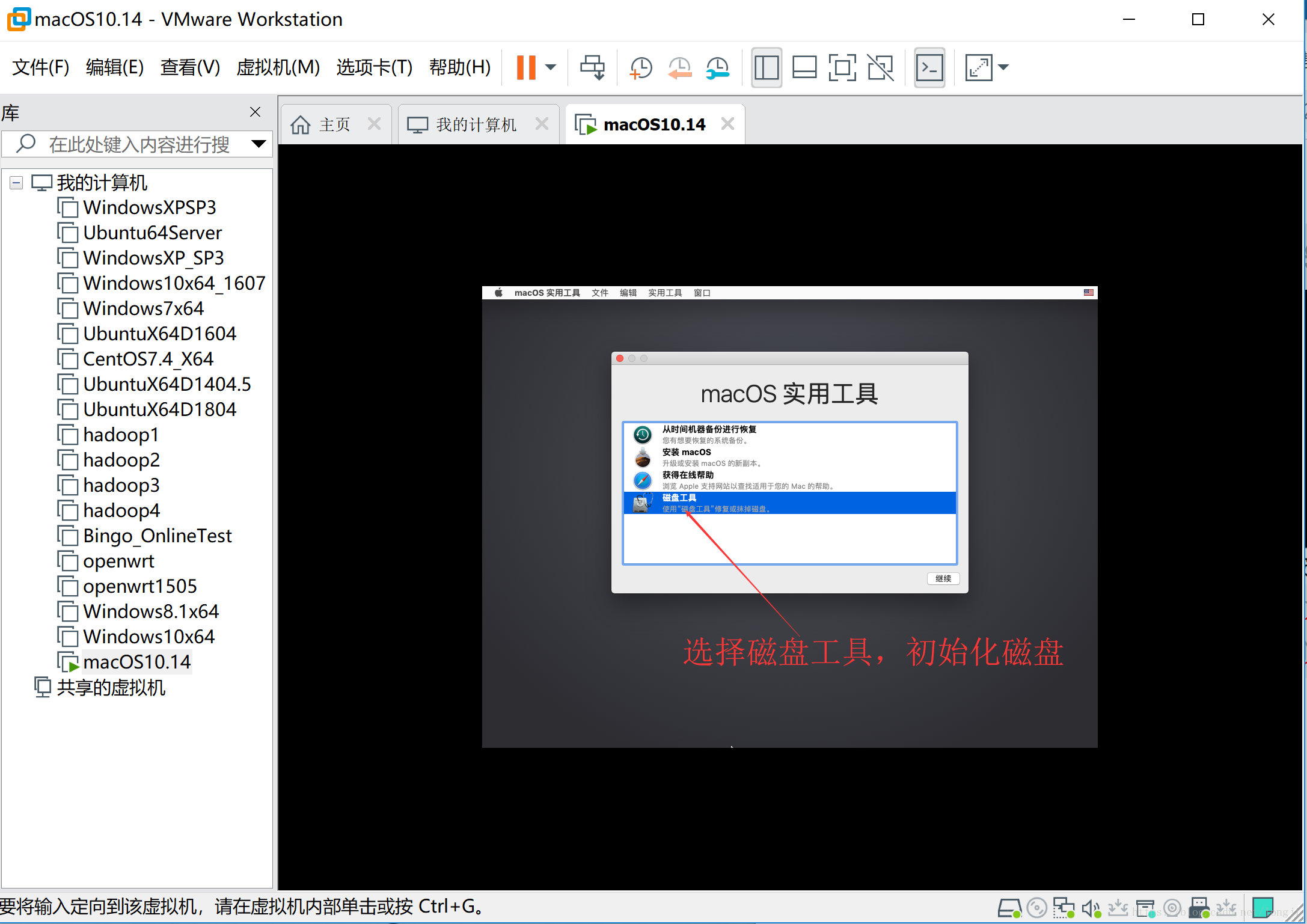
Task: Select WindowsXPSP3 in the library
Action: [x=149, y=207]
